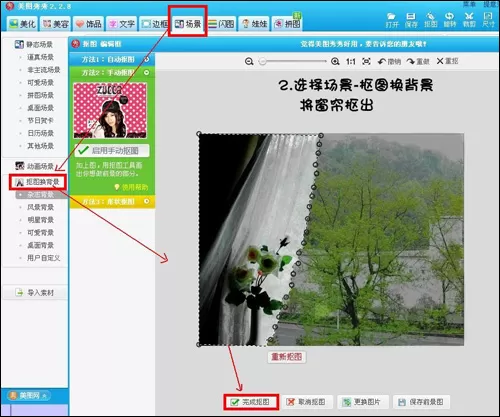Select 非主流场景 in sidebar list

[43, 70]
